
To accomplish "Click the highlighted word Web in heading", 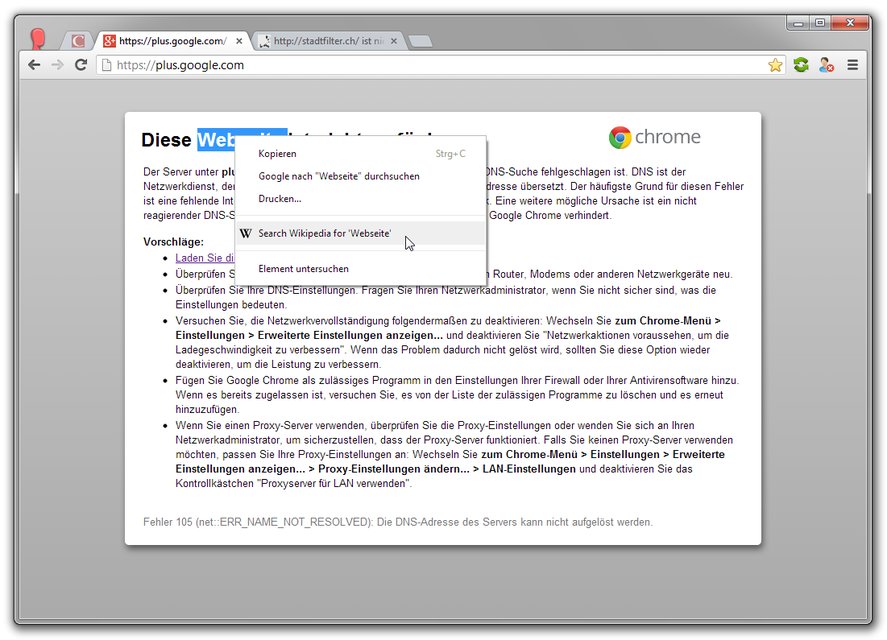I will [x=216, y=140].
